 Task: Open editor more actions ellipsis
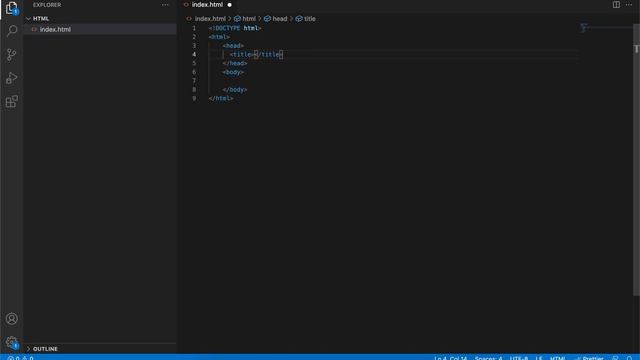point(629,4)
